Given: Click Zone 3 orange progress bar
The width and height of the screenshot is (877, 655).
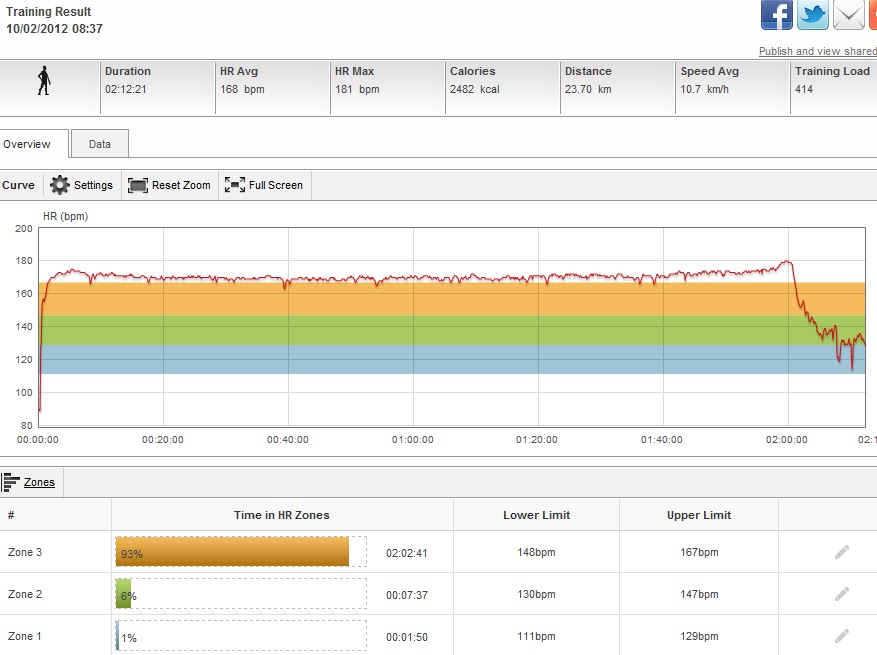Looking at the screenshot, I should coord(232,552).
